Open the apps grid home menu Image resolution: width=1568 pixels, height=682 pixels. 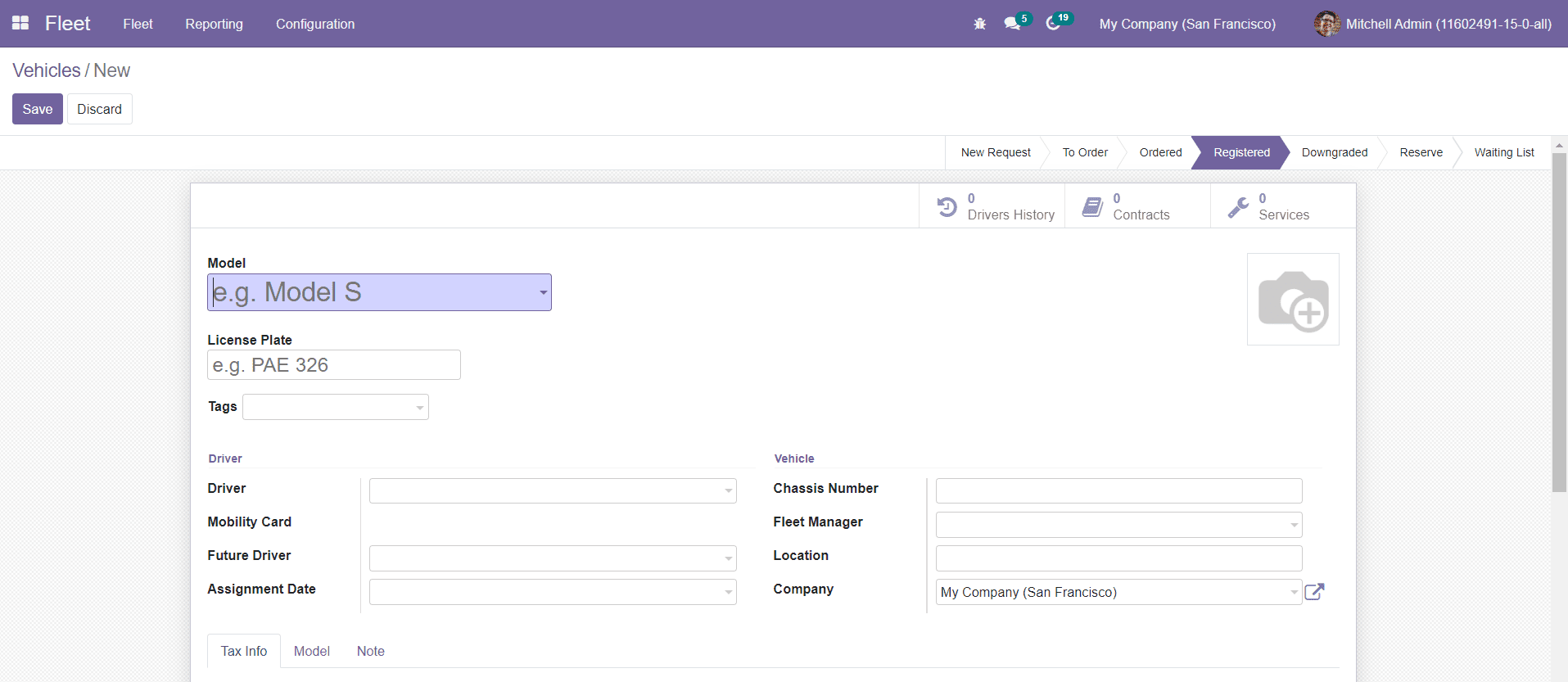(x=20, y=24)
